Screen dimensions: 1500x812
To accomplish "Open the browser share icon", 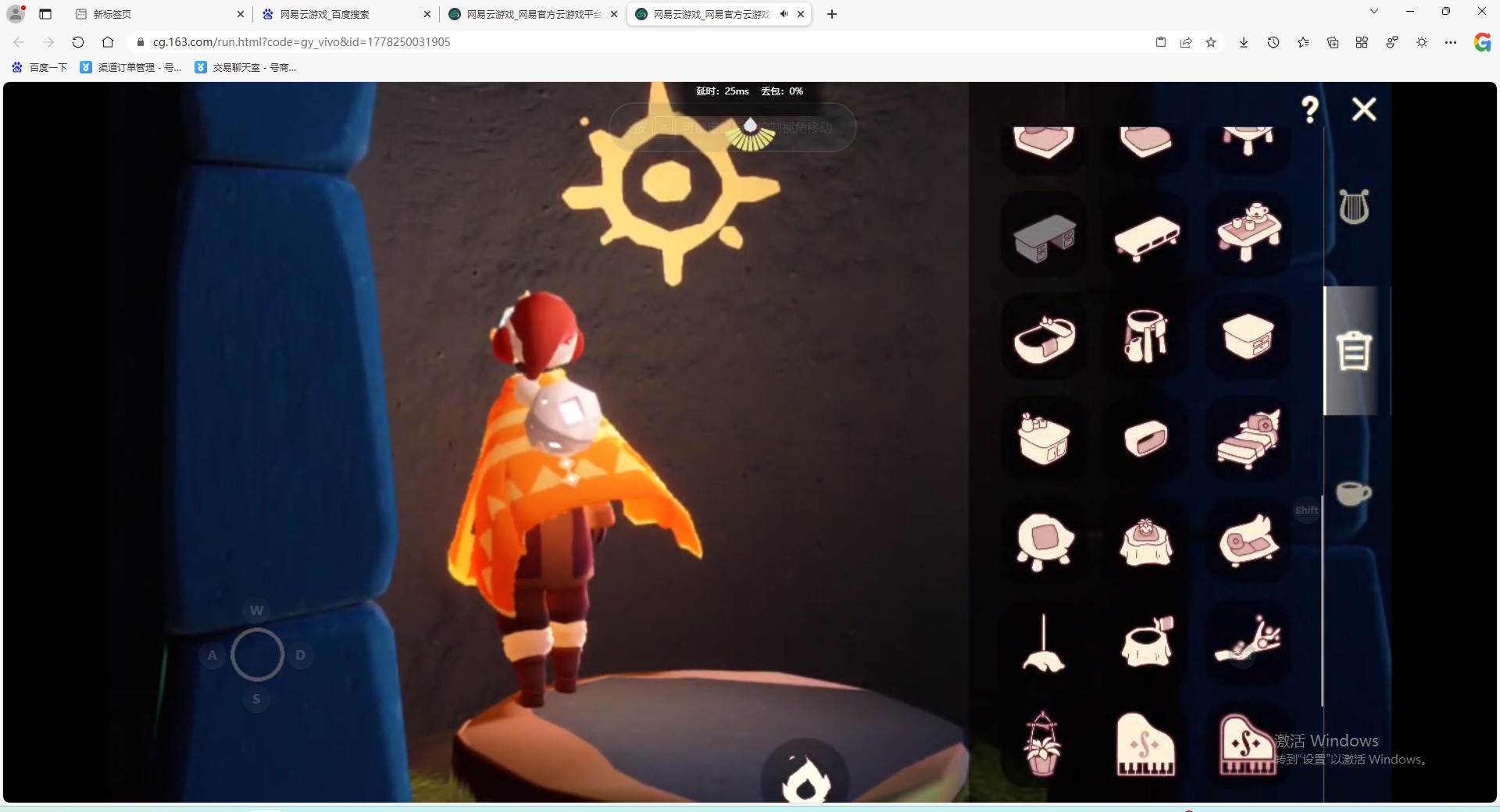I will tap(1186, 42).
